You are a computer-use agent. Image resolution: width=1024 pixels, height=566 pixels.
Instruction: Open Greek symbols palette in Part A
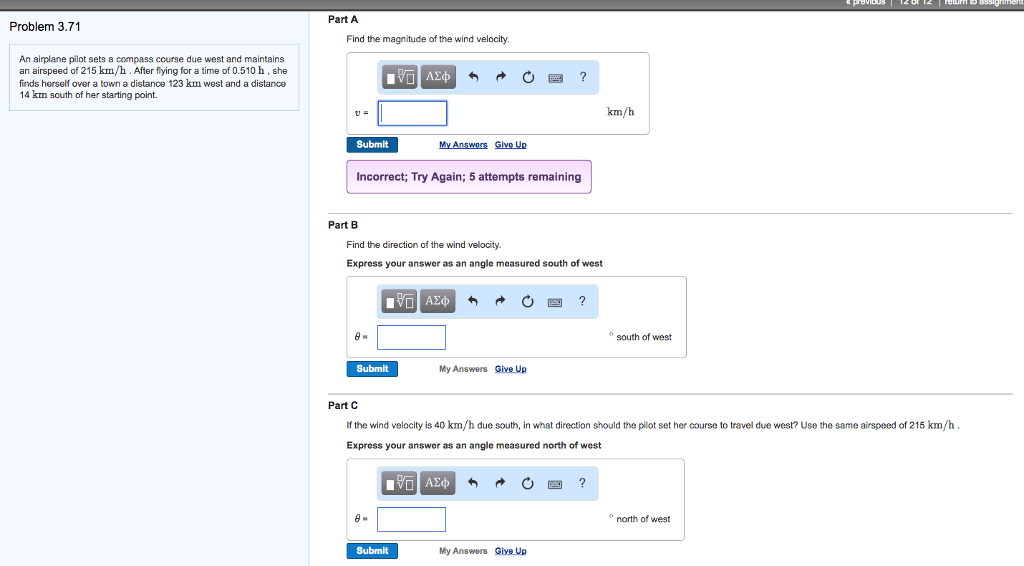point(438,77)
